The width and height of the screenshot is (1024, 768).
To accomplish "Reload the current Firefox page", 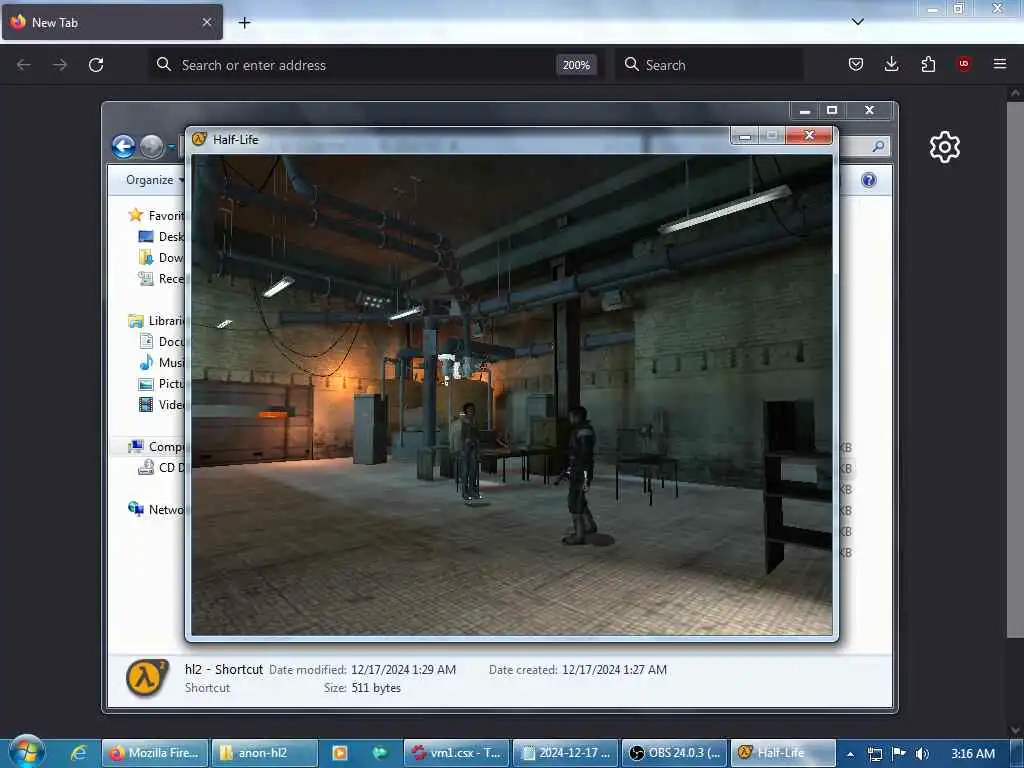I will 96,65.
